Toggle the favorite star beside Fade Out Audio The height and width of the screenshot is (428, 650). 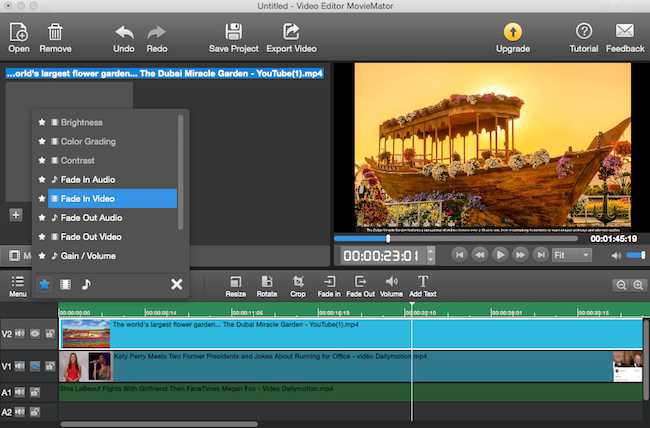tap(42, 218)
